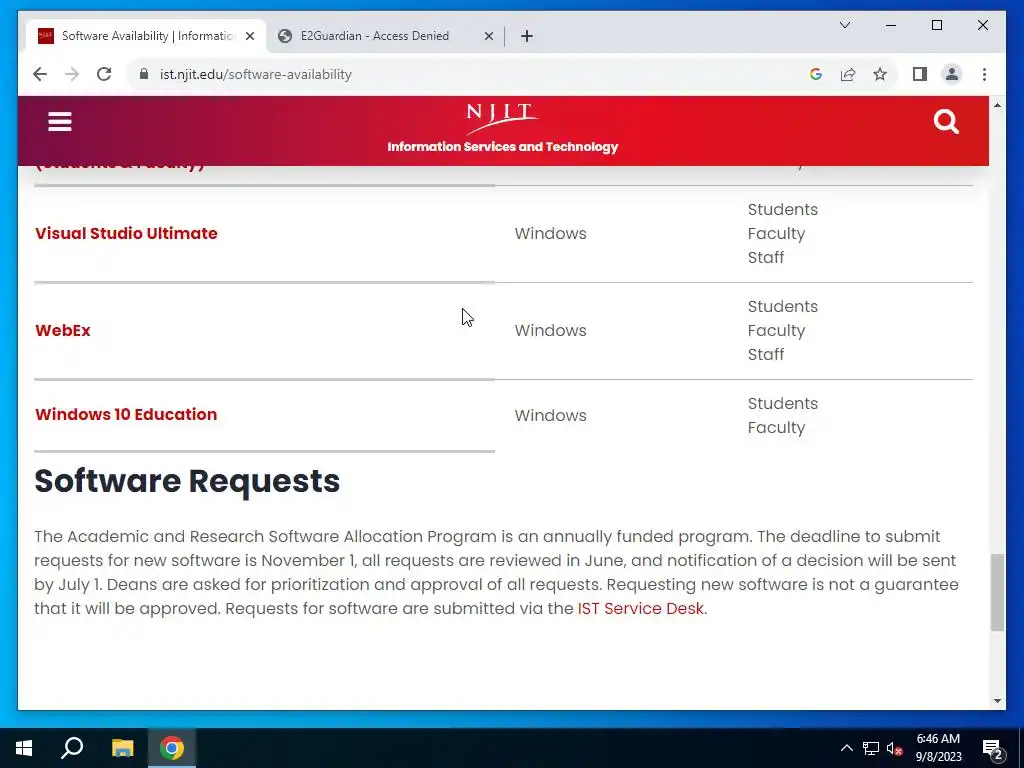Show hidden system tray icons
The width and height of the screenshot is (1024, 768).
pos(846,748)
